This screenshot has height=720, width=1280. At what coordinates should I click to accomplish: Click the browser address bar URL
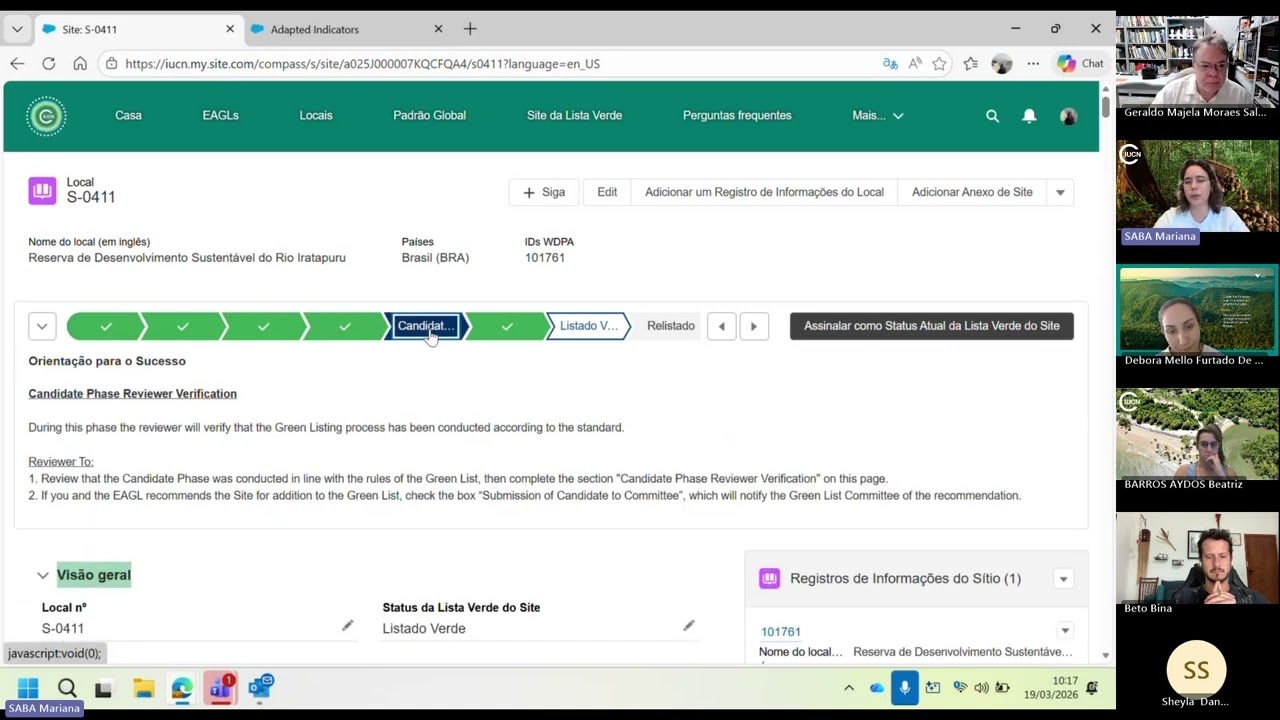(x=362, y=63)
